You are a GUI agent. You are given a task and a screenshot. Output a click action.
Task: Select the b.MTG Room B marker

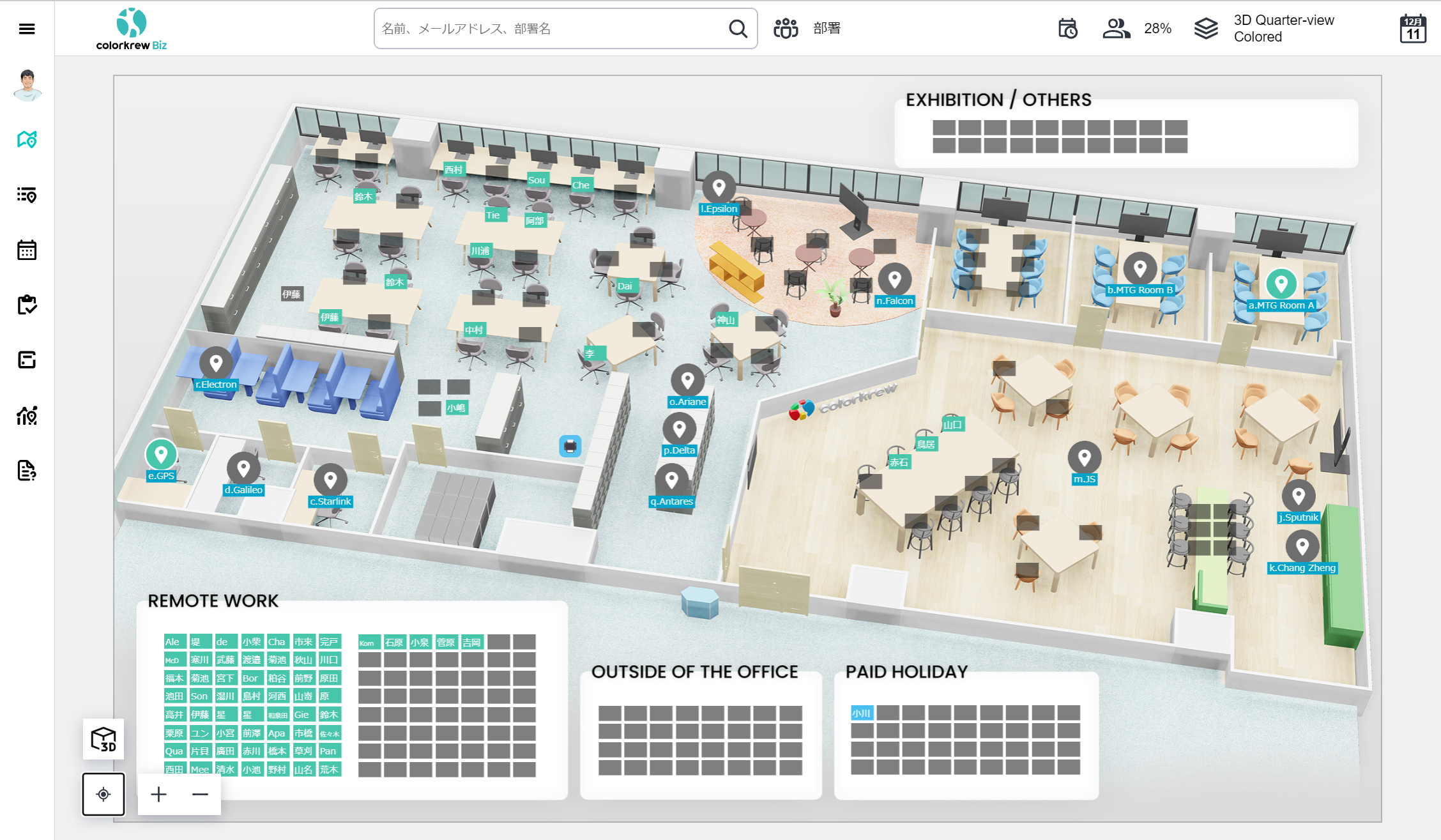point(1140,268)
